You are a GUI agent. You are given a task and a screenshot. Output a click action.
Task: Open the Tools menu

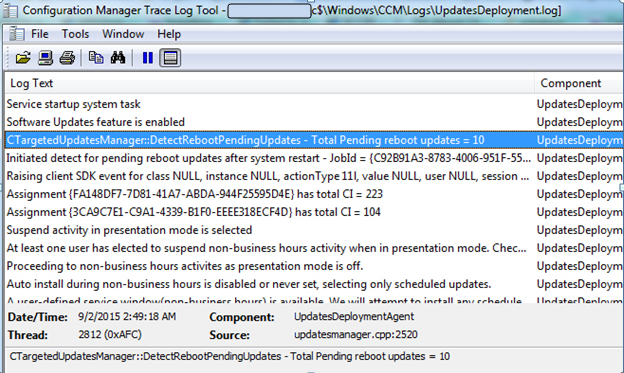click(75, 34)
